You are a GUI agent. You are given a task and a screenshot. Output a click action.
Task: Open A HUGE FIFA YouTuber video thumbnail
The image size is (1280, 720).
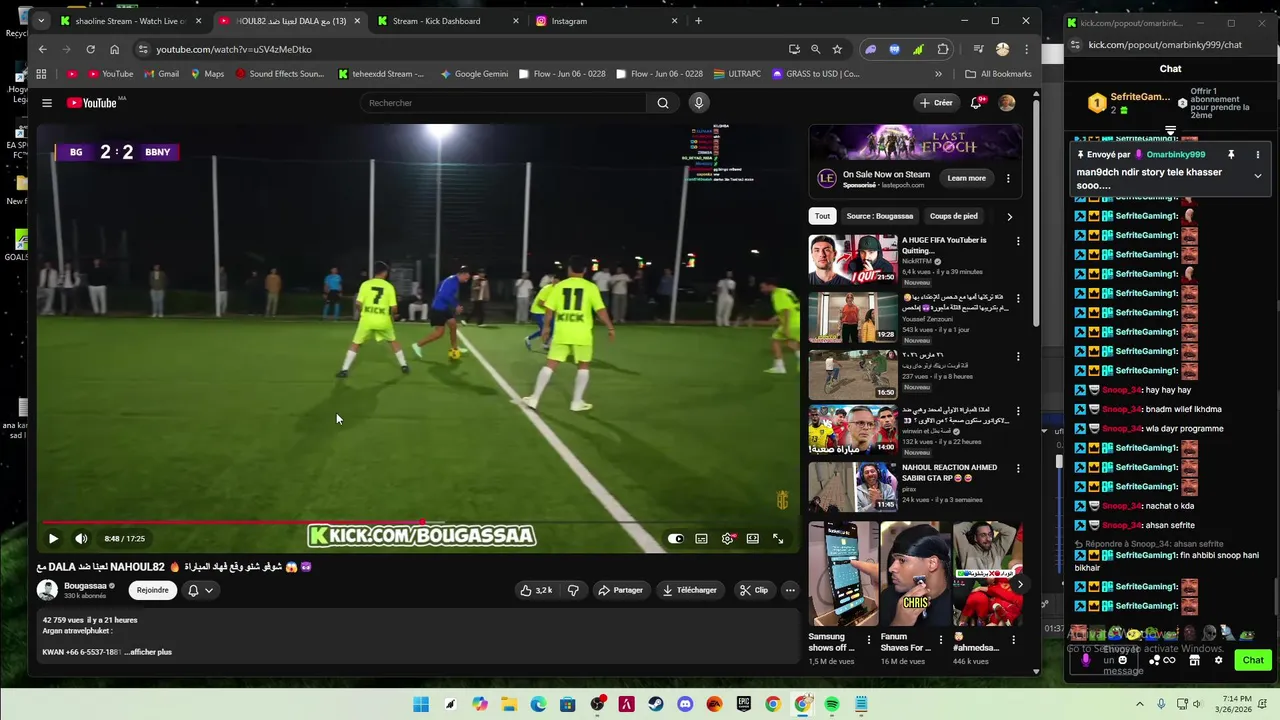853,260
